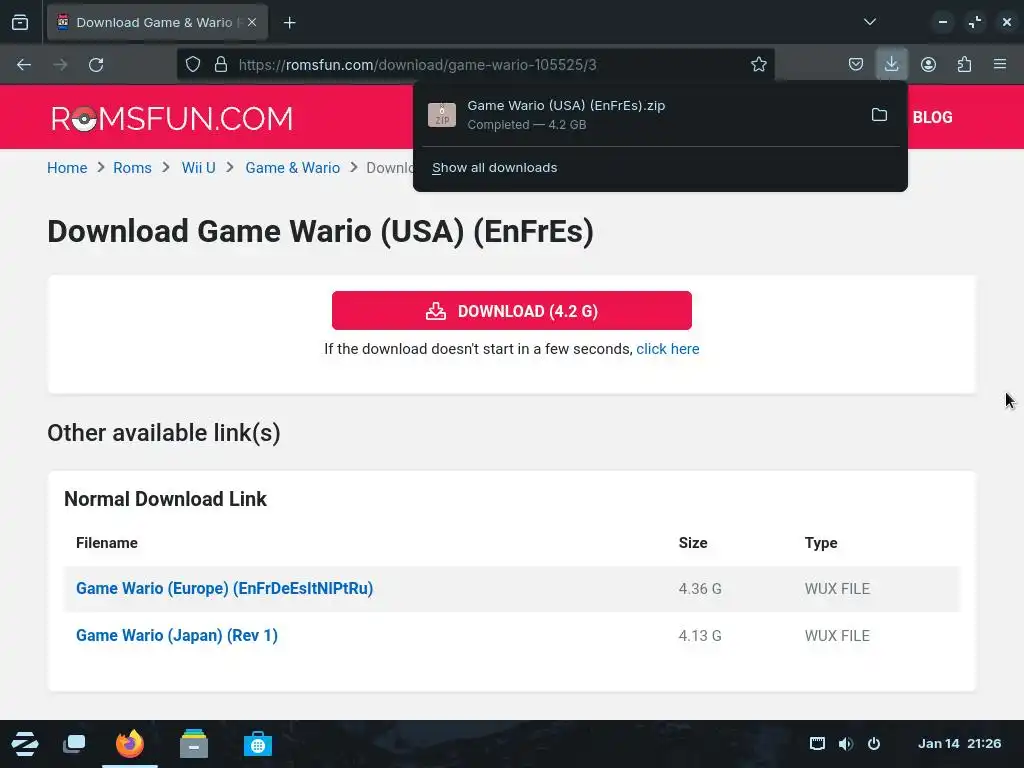This screenshot has width=1024, height=768.
Task: Show downloaded file in containing folder
Action: click(x=879, y=115)
